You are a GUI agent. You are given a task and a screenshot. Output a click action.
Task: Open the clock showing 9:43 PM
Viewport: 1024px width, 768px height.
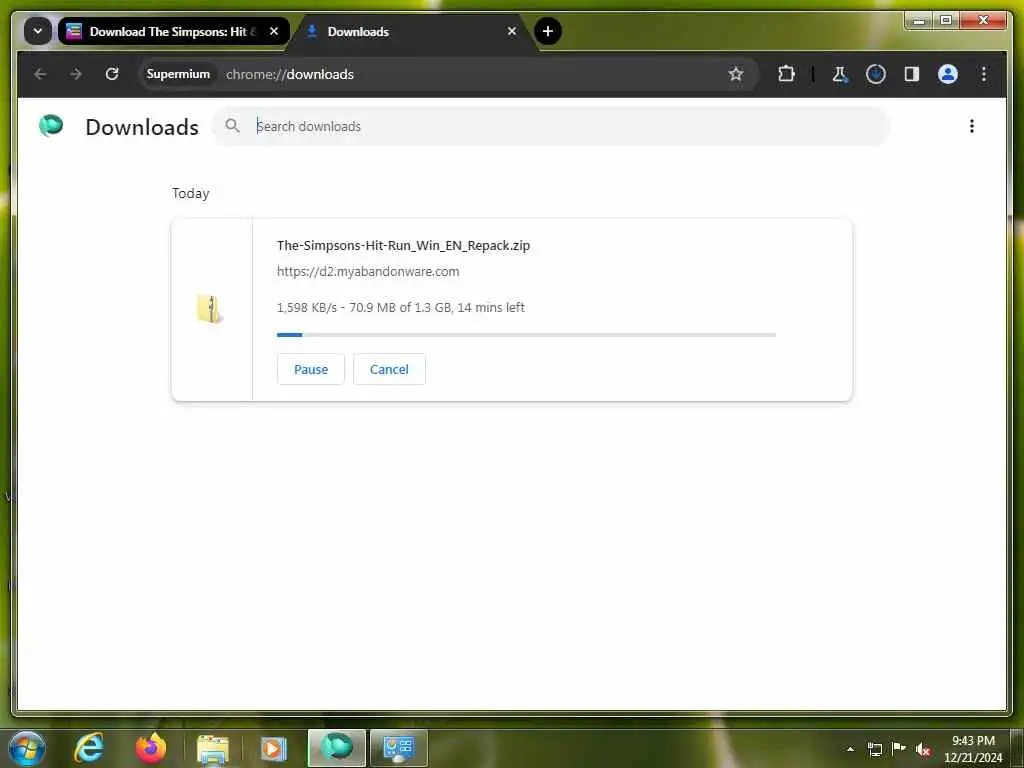click(973, 749)
